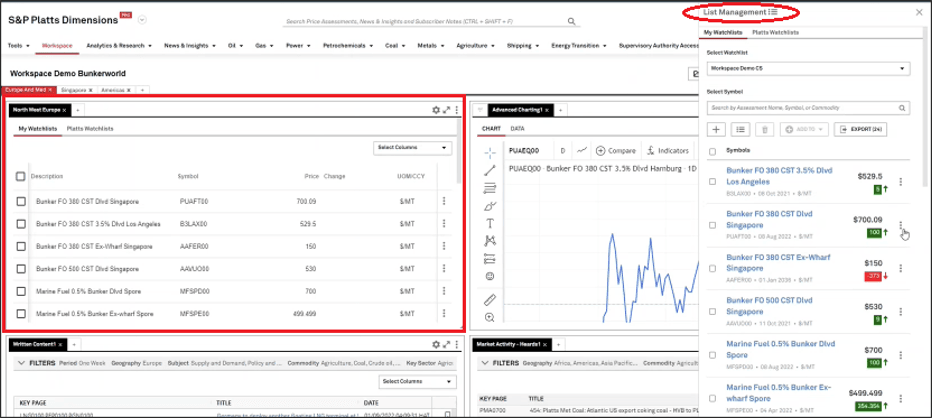Image resolution: width=932 pixels, height=418 pixels.
Task: Switch to the Singapore workspace tab
Action: click(x=75, y=90)
